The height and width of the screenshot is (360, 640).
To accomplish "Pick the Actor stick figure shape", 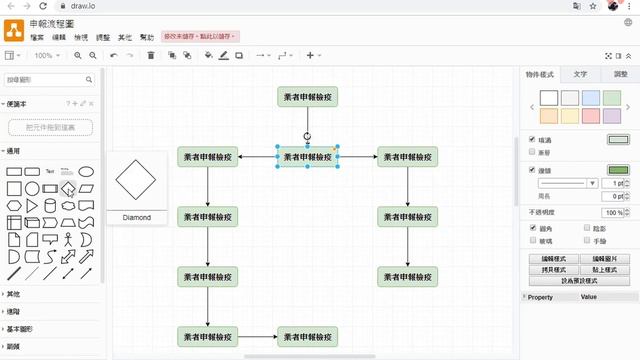I will [68, 240].
